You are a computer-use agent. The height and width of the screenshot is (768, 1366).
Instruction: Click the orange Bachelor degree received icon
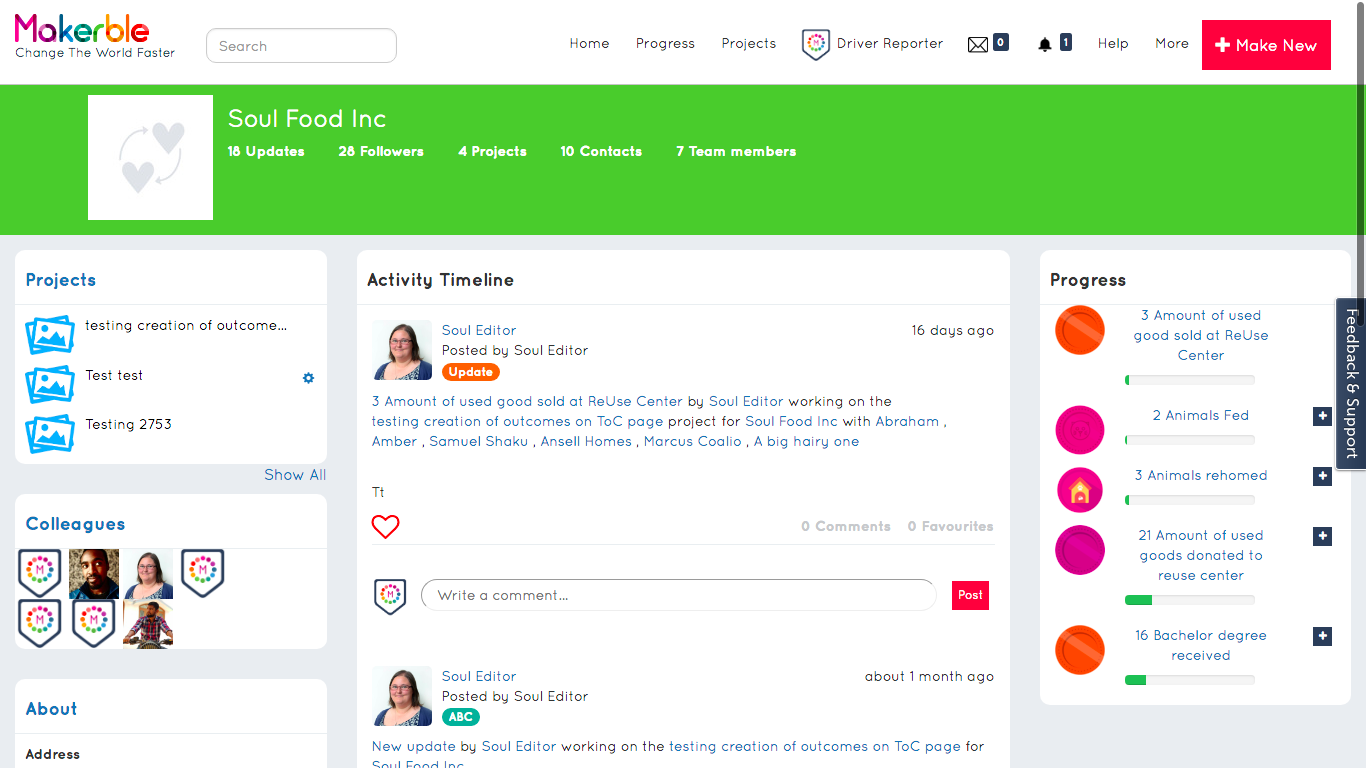point(1080,650)
